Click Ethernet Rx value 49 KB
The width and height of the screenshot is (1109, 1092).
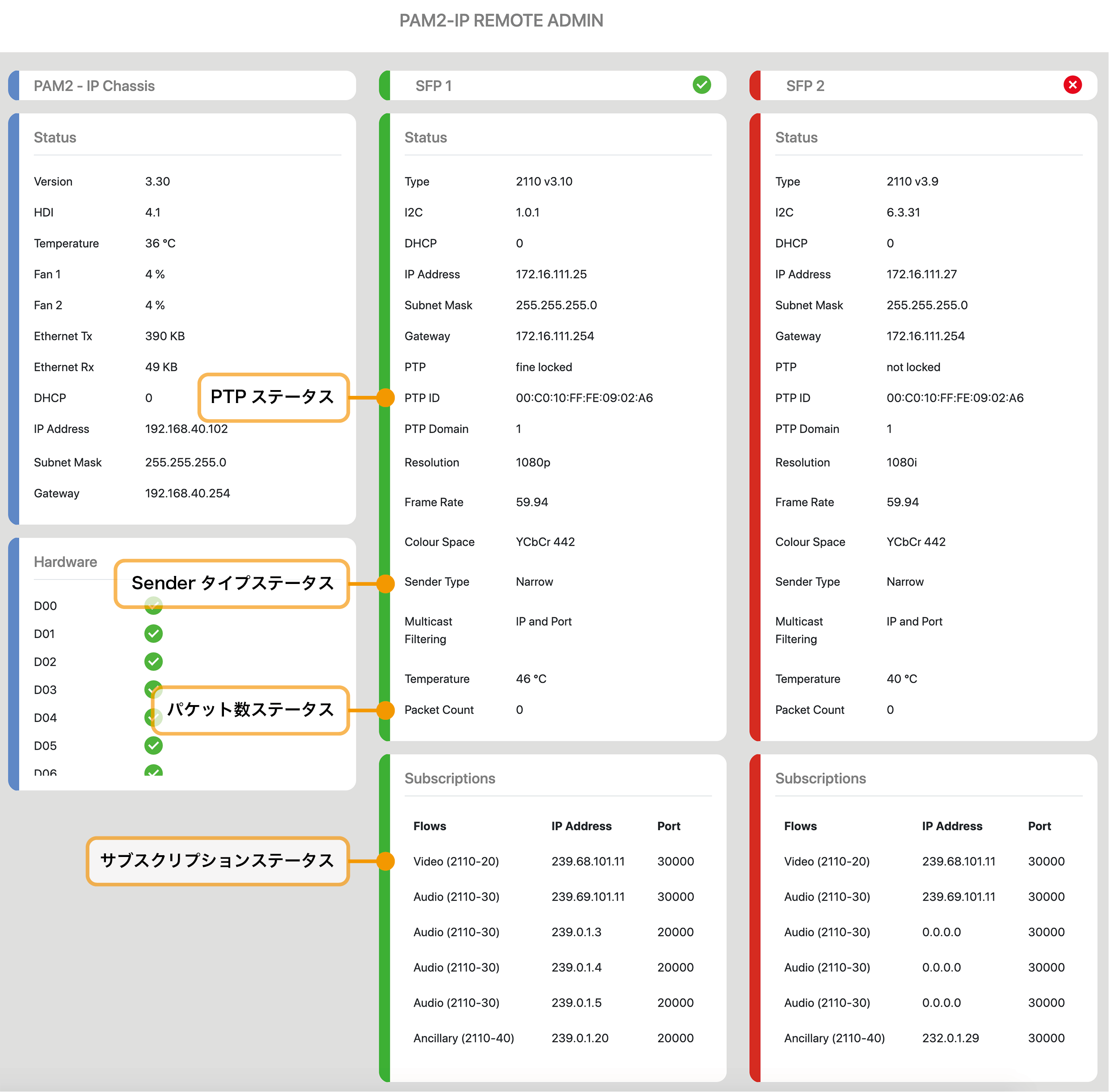pyautogui.click(x=161, y=367)
